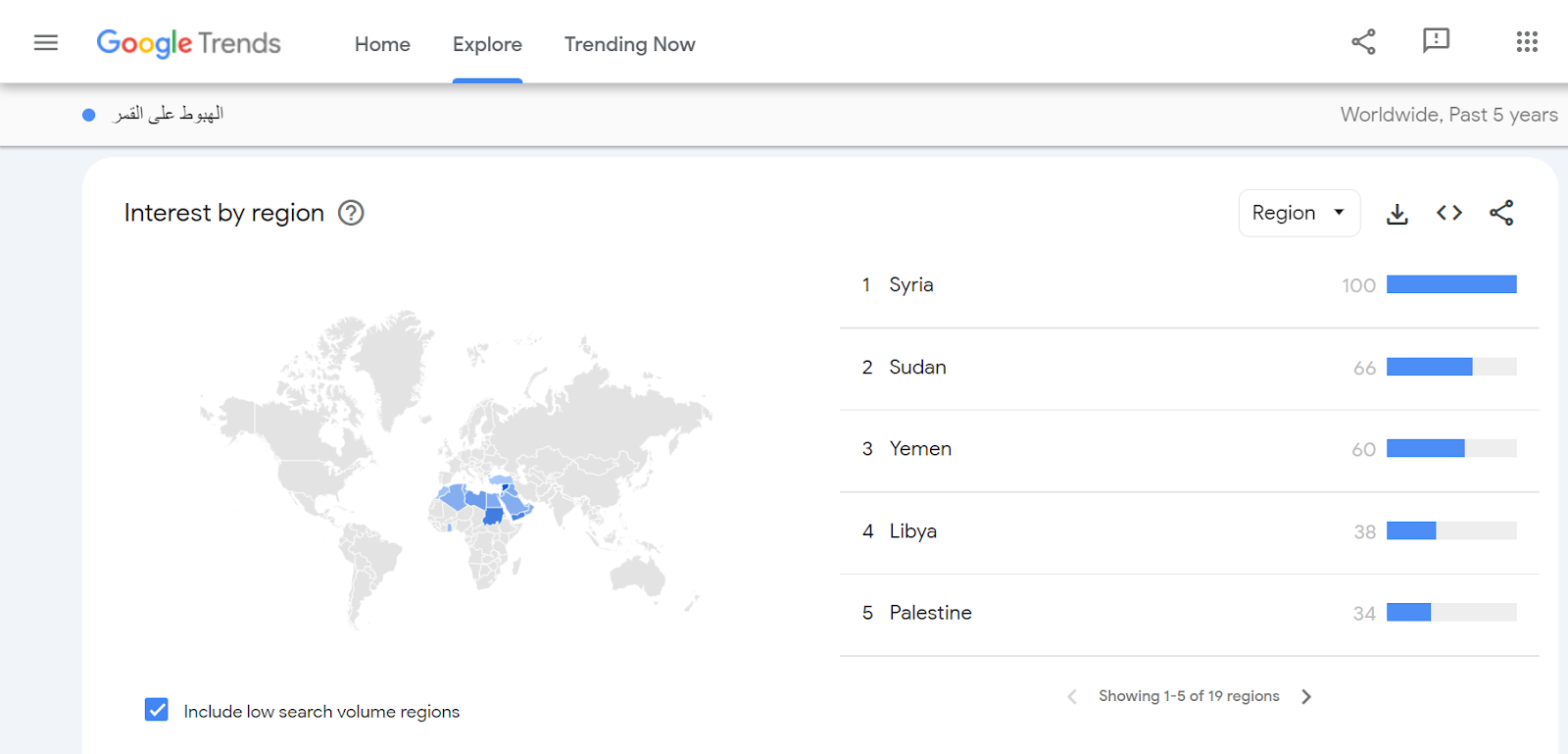
Task: Open the Sudan region entry
Action: [x=917, y=368]
